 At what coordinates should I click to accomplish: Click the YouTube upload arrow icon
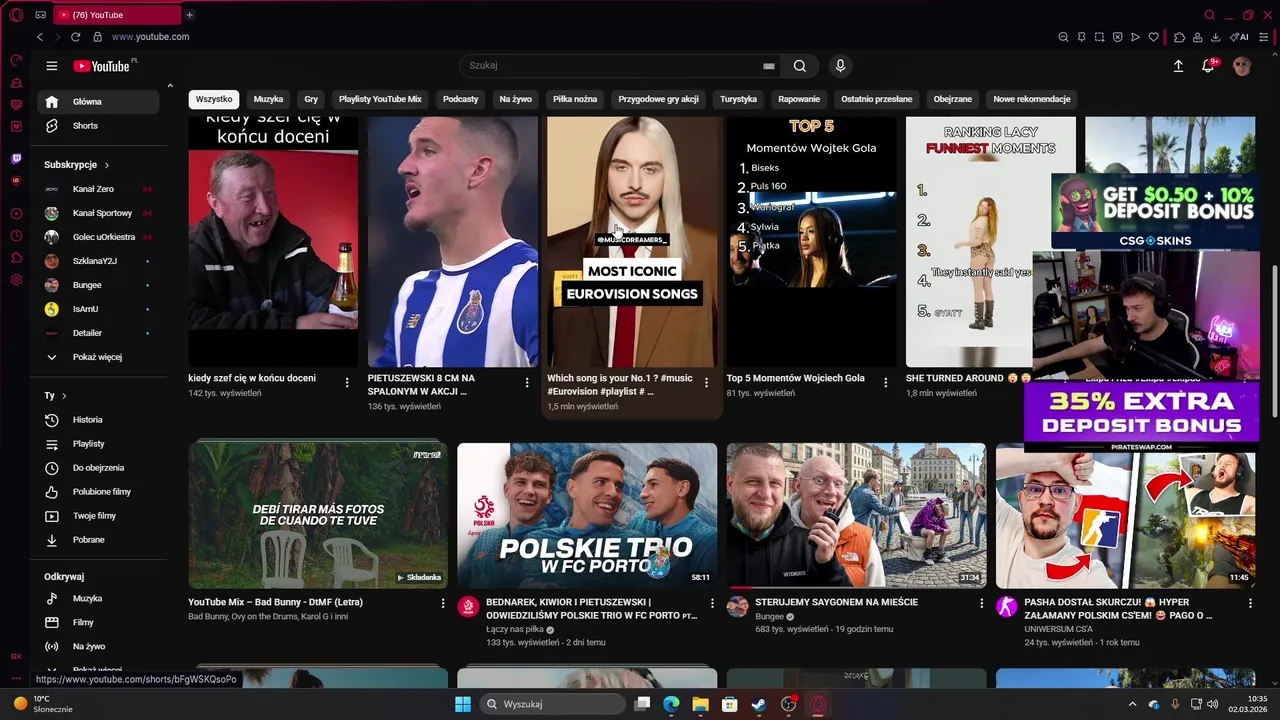pos(1178,66)
